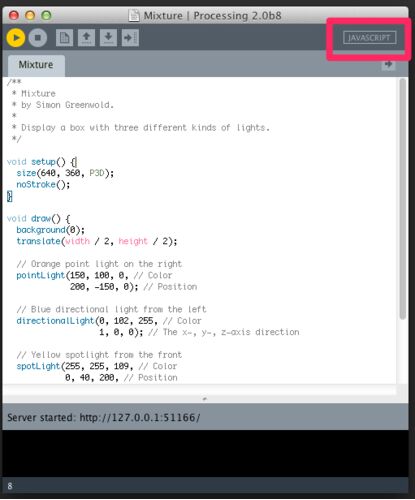The width and height of the screenshot is (415, 500).
Task: Close the Processing window
Action: pos(14,15)
